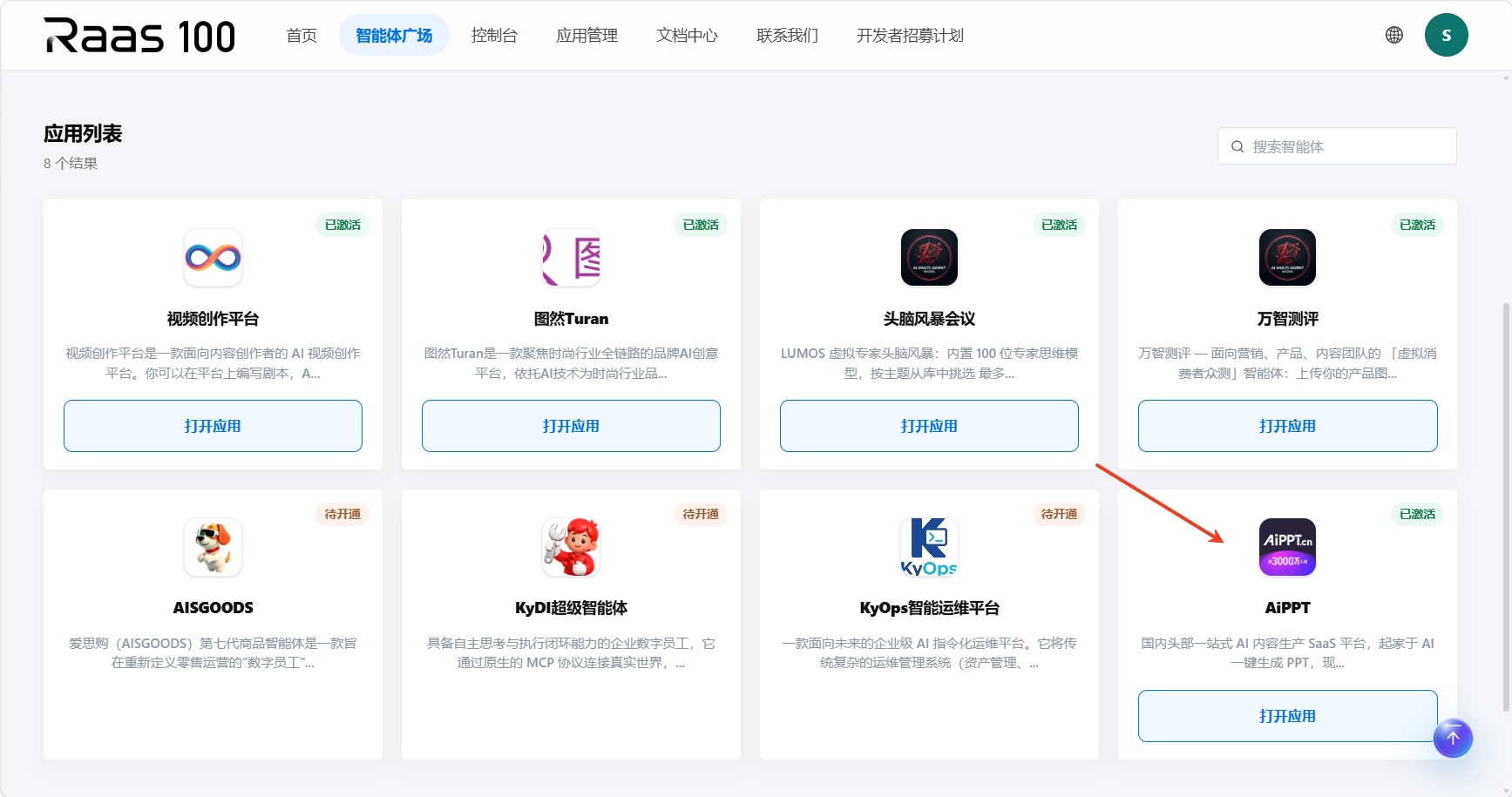Click the 图然Turan description text
The height and width of the screenshot is (797, 1512).
click(571, 363)
